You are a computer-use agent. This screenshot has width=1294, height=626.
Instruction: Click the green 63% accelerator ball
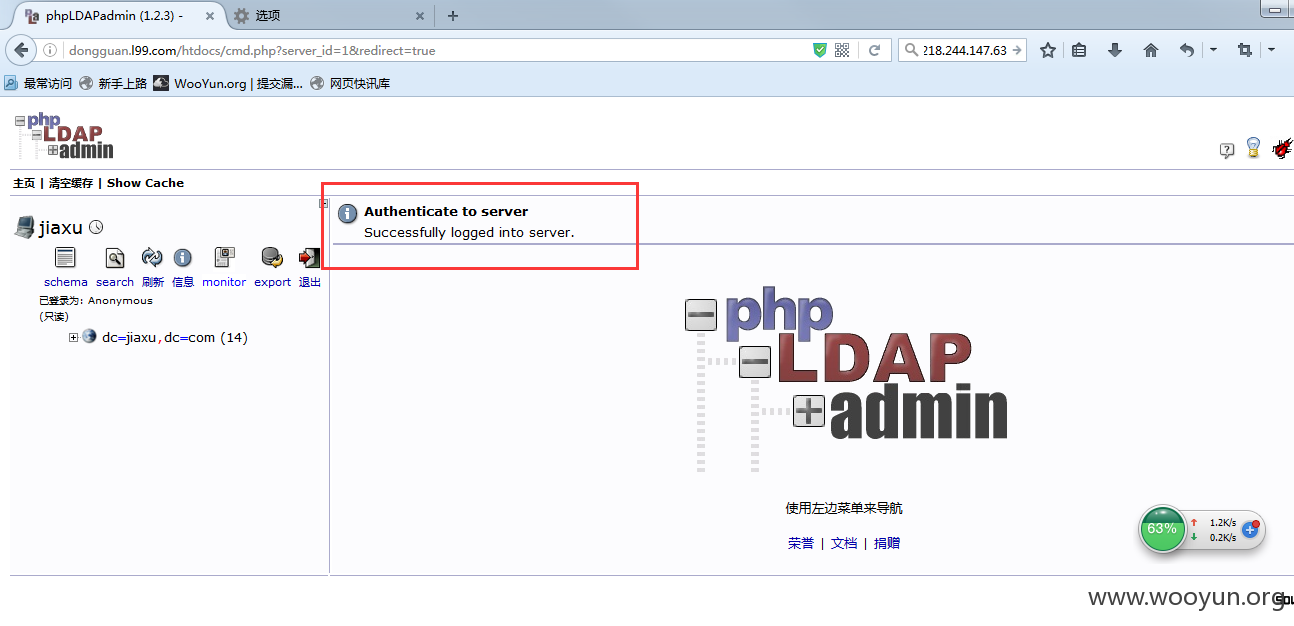(x=1162, y=529)
